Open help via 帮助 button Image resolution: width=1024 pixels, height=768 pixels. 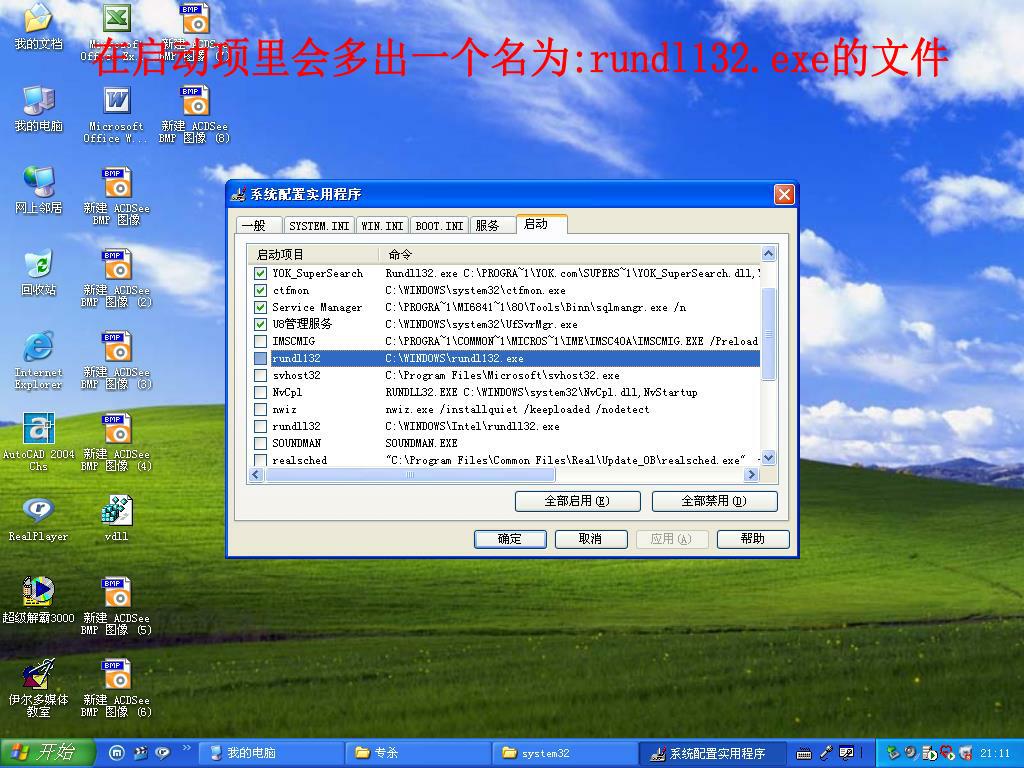tap(753, 539)
